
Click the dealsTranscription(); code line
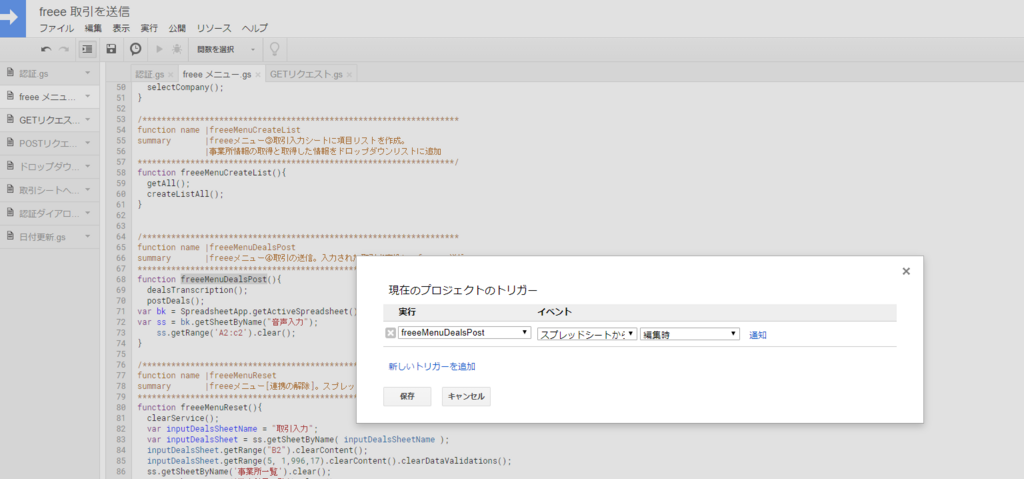tap(197, 289)
